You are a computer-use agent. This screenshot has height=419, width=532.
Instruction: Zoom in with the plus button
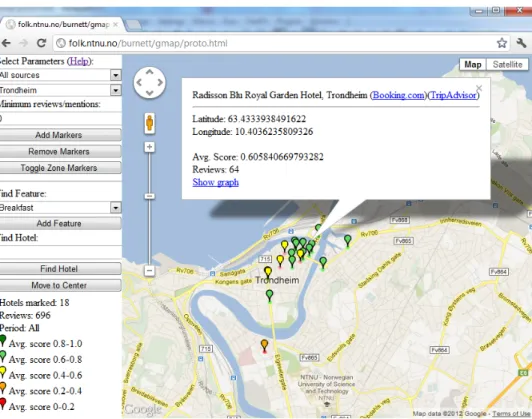click(150, 147)
